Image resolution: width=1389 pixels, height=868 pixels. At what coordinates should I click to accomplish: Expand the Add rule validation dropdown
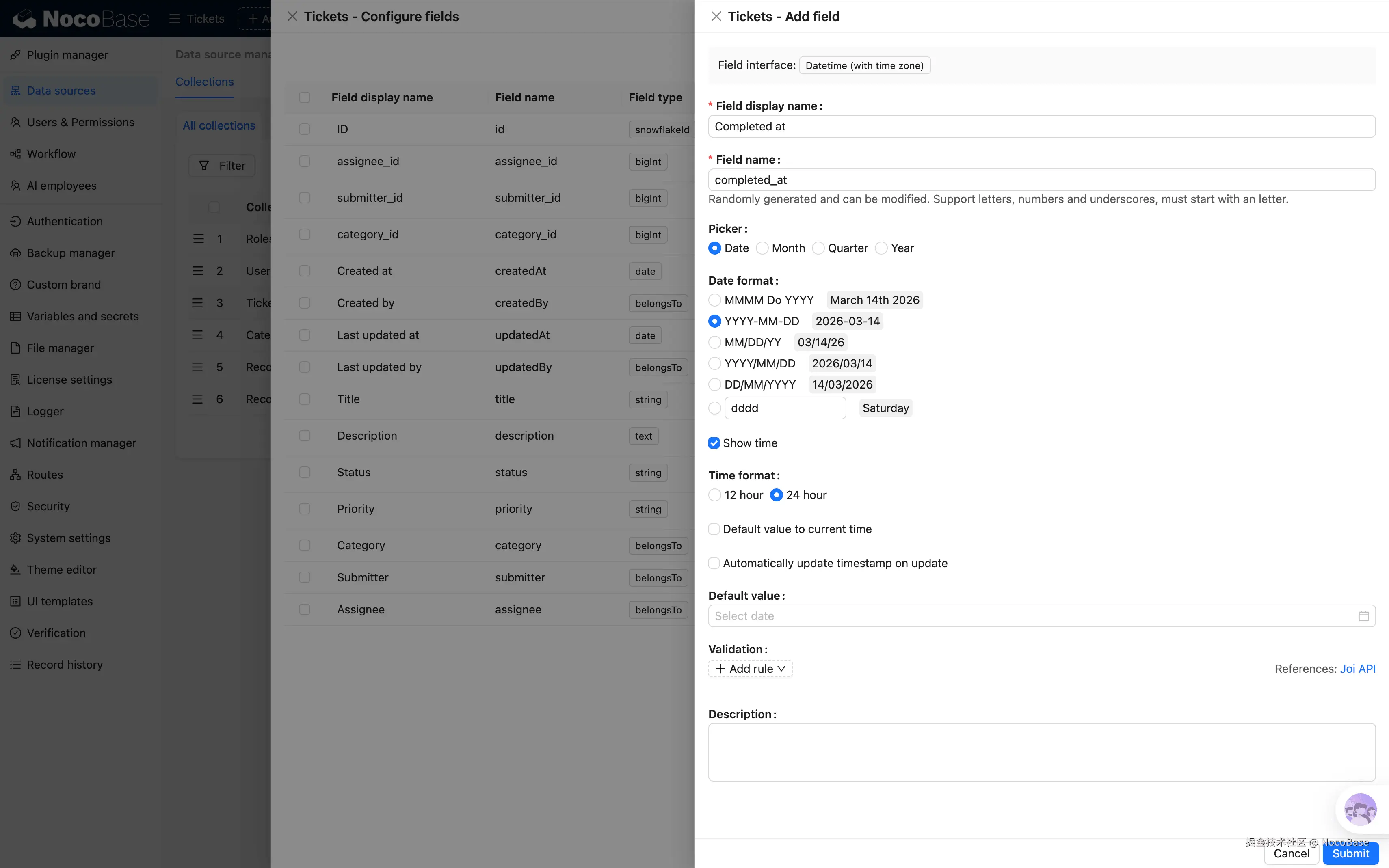tap(749, 668)
